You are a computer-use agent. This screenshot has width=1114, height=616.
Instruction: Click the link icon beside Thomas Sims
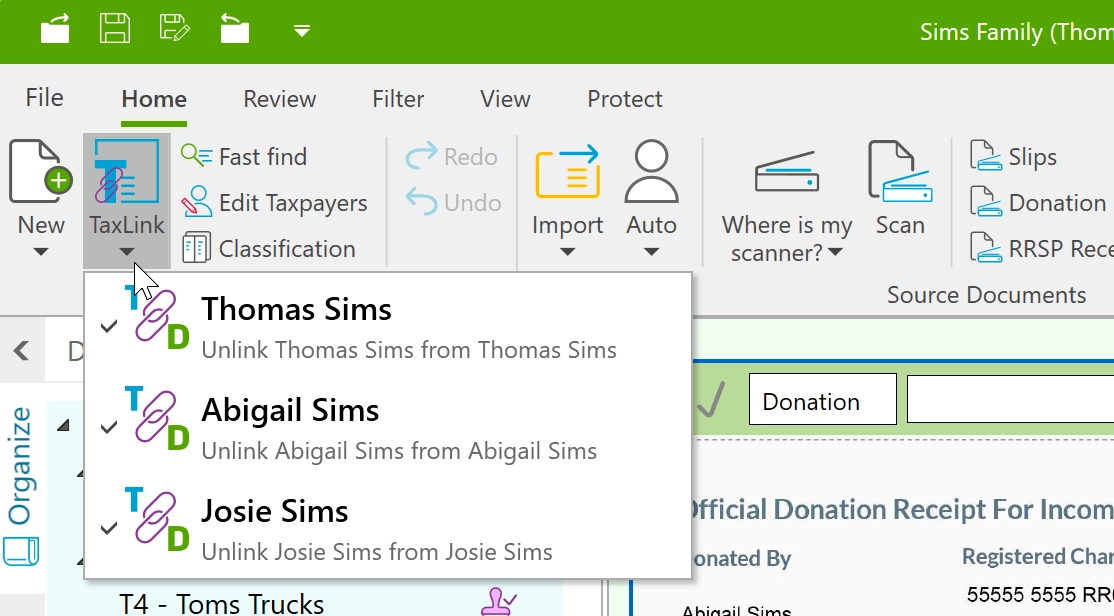tap(157, 318)
